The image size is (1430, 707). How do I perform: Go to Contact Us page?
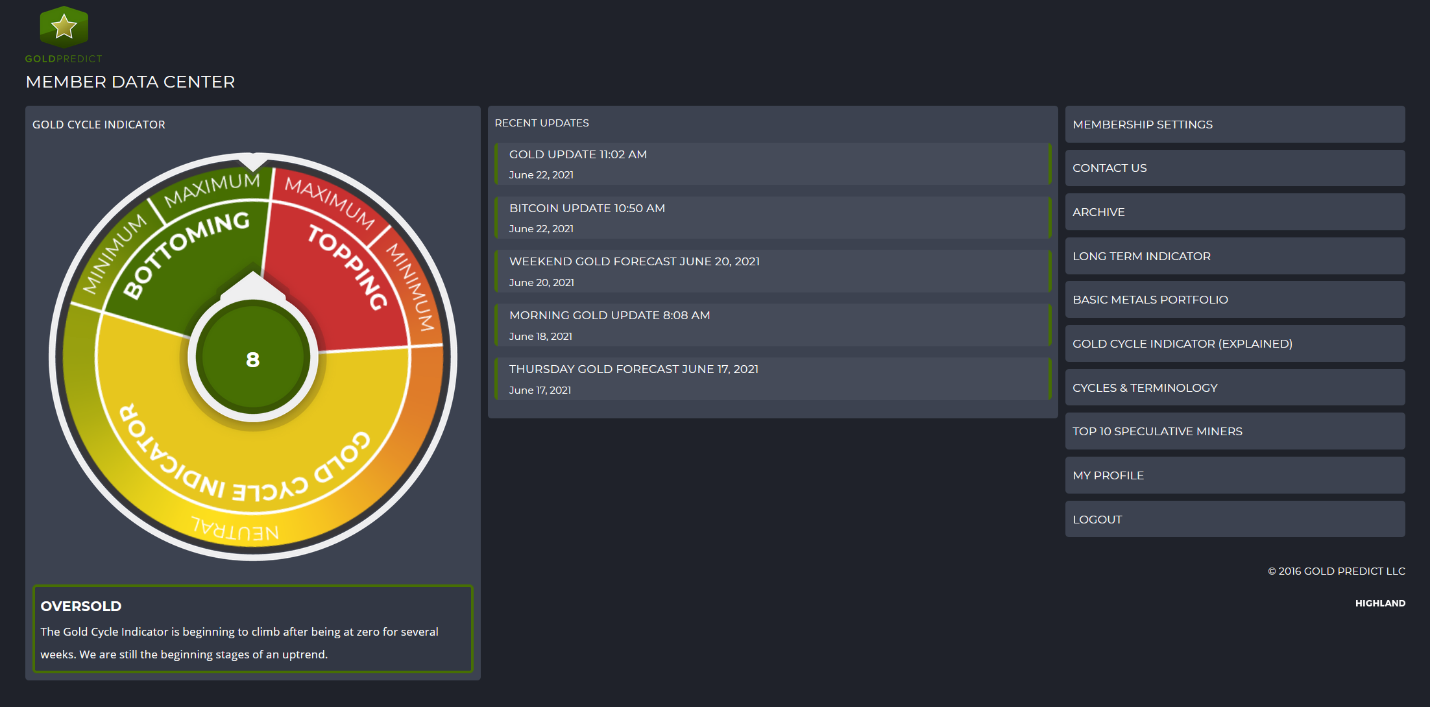coord(1109,168)
